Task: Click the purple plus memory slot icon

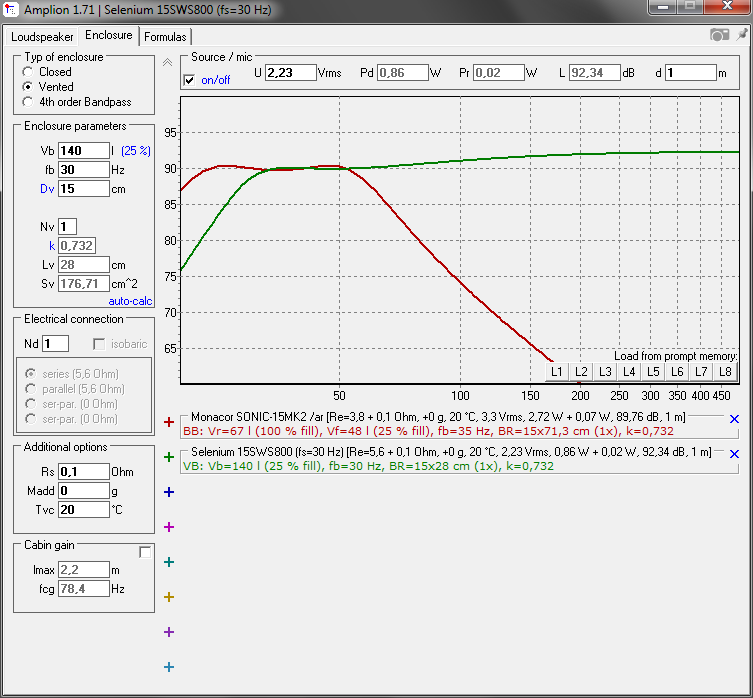Action: pos(169,632)
